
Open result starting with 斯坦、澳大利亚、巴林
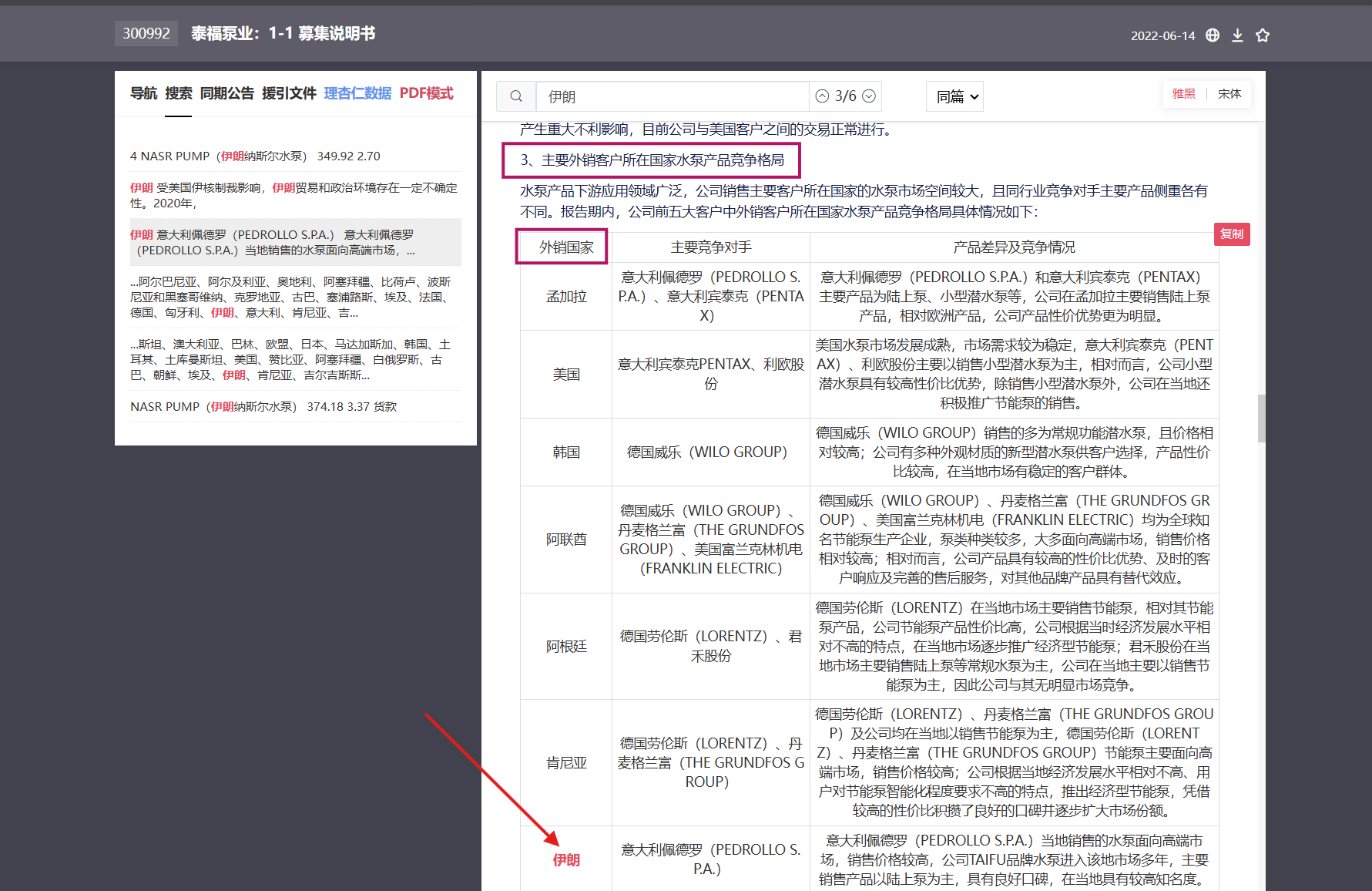[x=296, y=359]
